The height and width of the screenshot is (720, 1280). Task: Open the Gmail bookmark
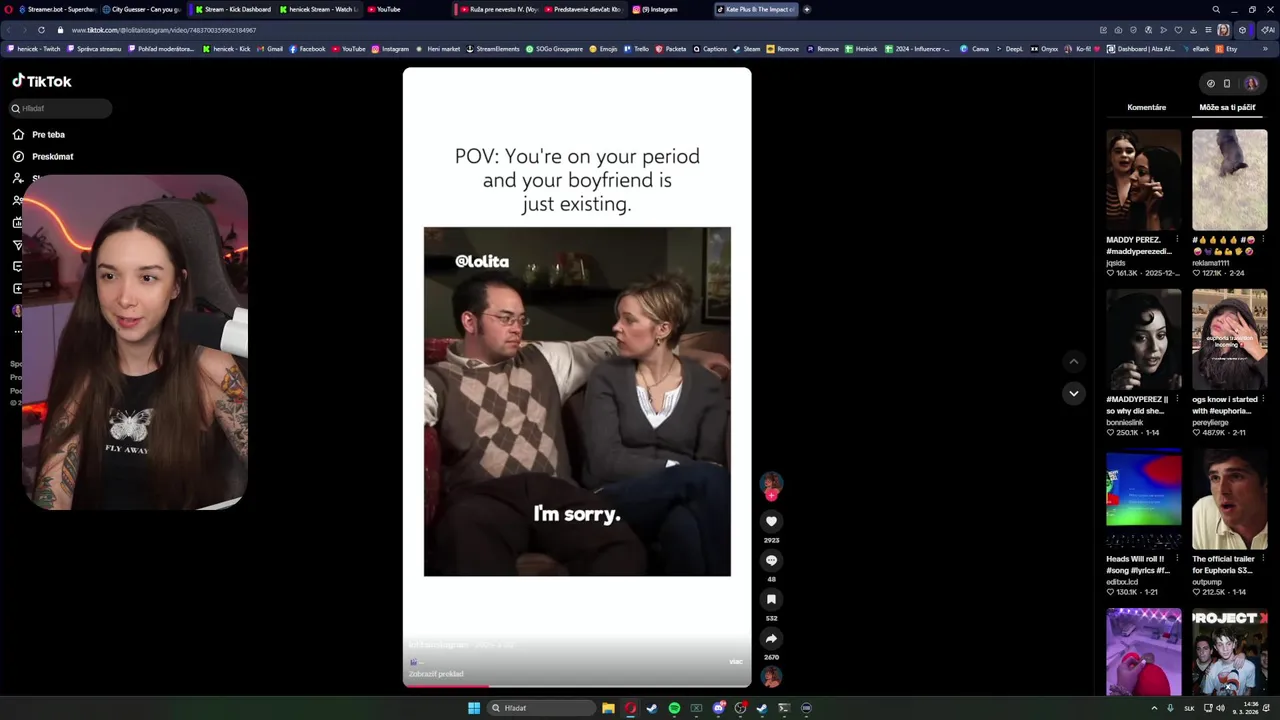[x=270, y=49]
